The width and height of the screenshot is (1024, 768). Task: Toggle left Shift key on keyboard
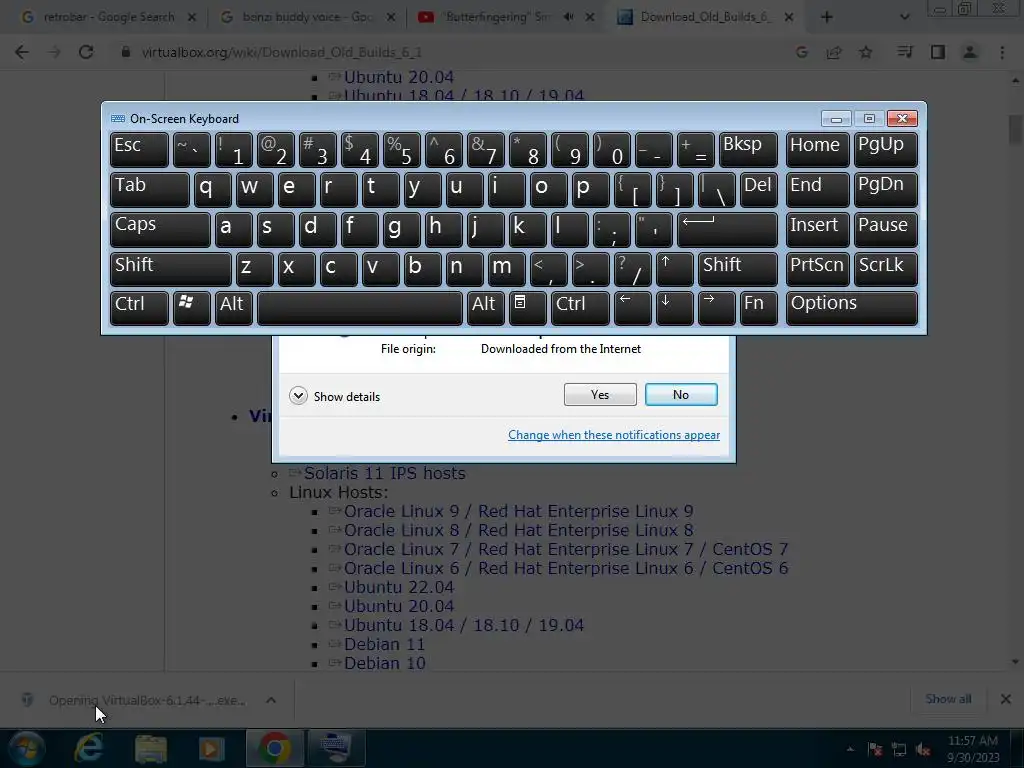(x=170, y=268)
